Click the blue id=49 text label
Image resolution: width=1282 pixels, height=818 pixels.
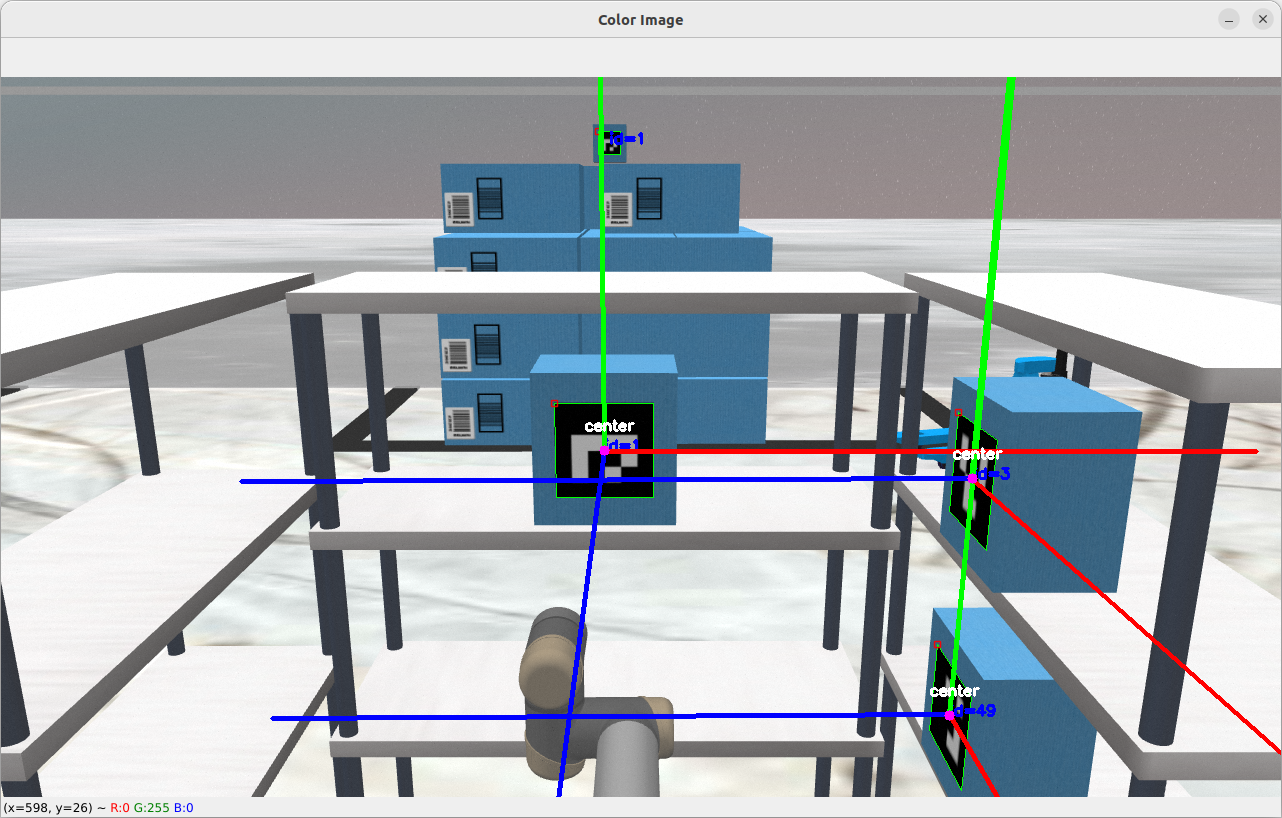977,711
